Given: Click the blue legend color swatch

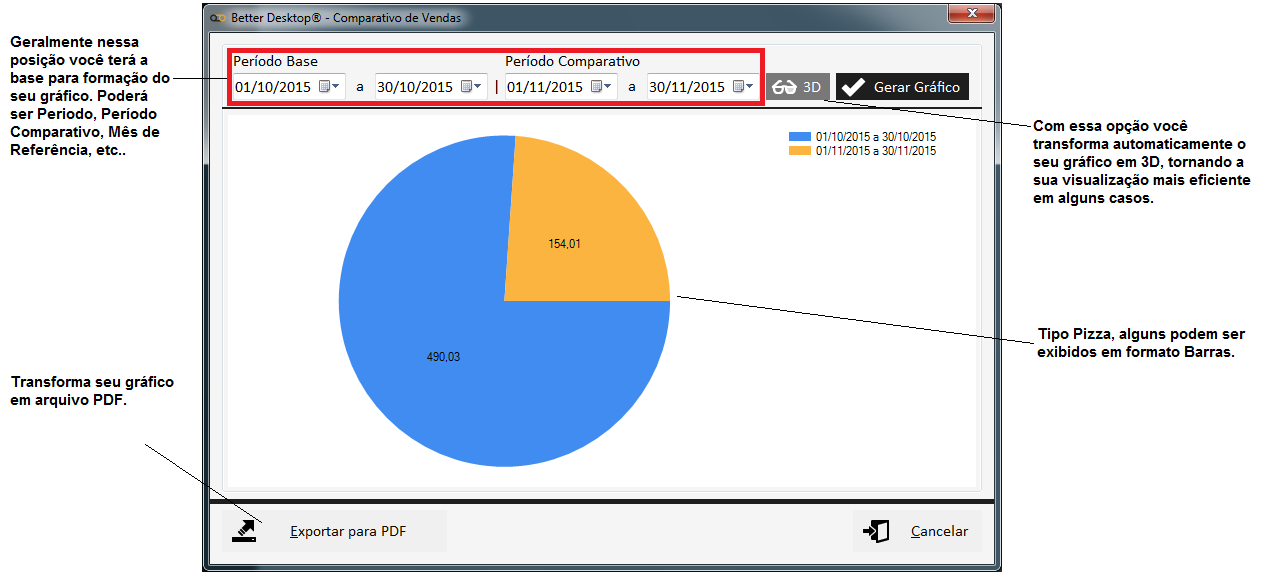Looking at the screenshot, I should coord(800,137).
